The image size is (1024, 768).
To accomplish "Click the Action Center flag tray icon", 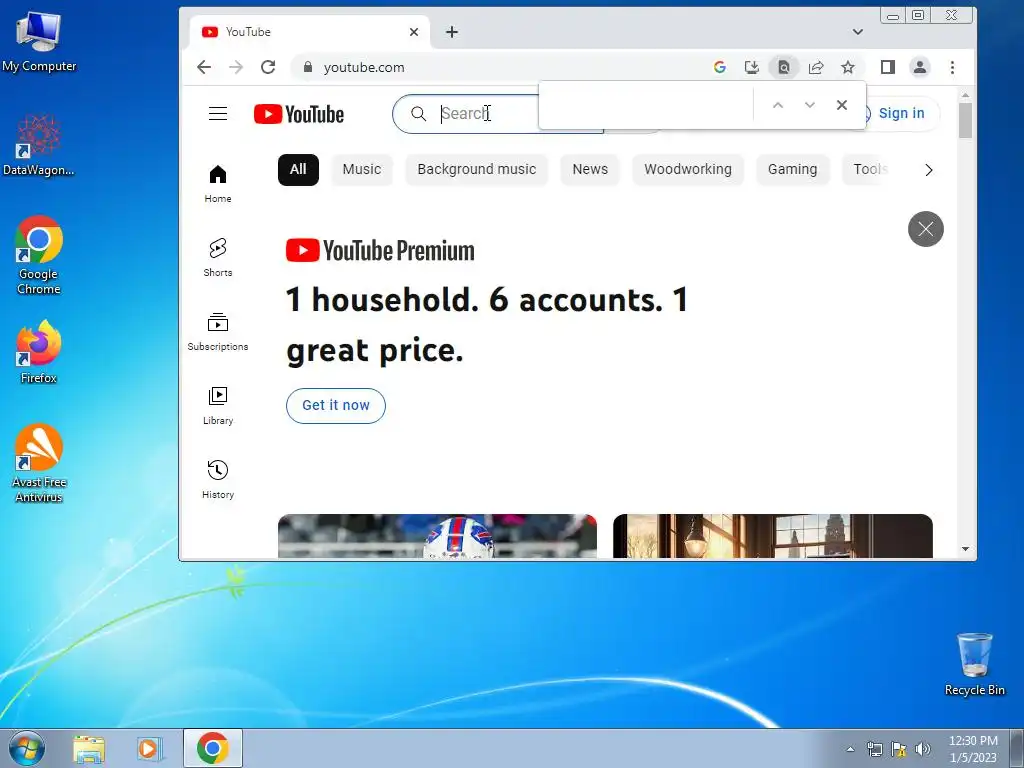I will pos(899,749).
